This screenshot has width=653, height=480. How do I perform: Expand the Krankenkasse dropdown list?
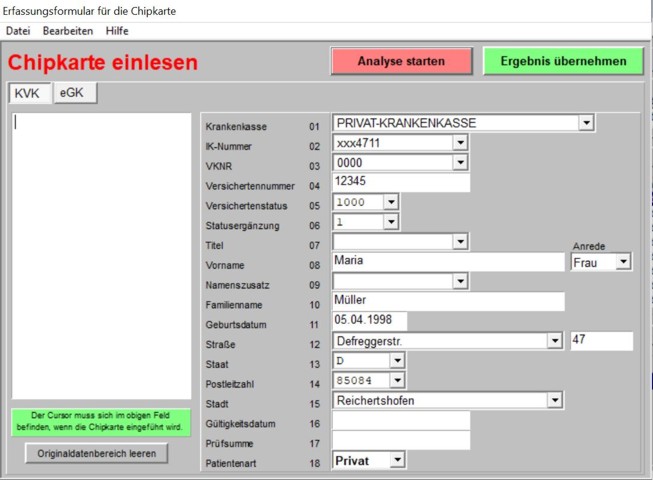586,123
